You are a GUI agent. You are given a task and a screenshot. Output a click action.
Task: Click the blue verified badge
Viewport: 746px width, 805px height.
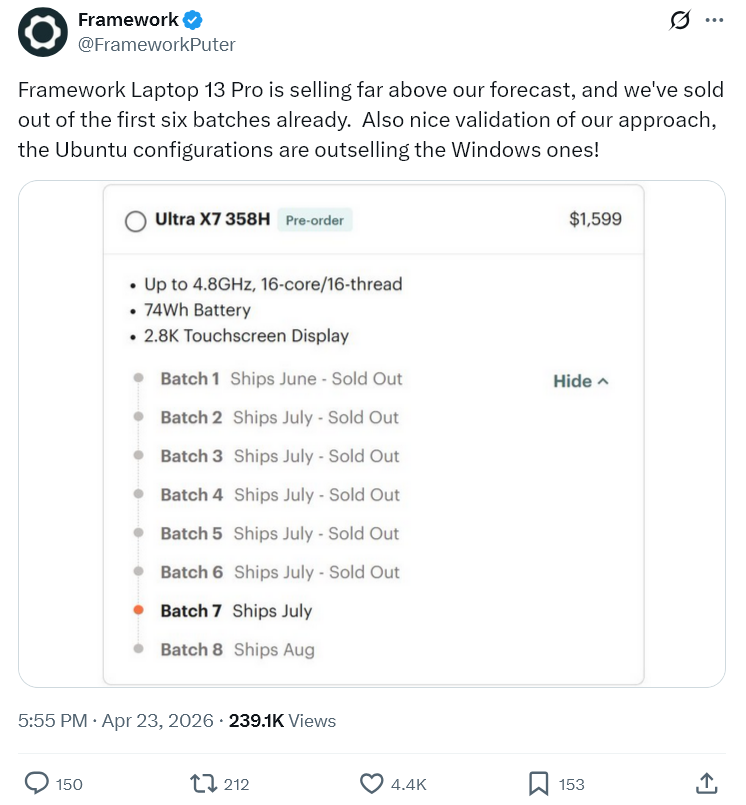click(193, 20)
